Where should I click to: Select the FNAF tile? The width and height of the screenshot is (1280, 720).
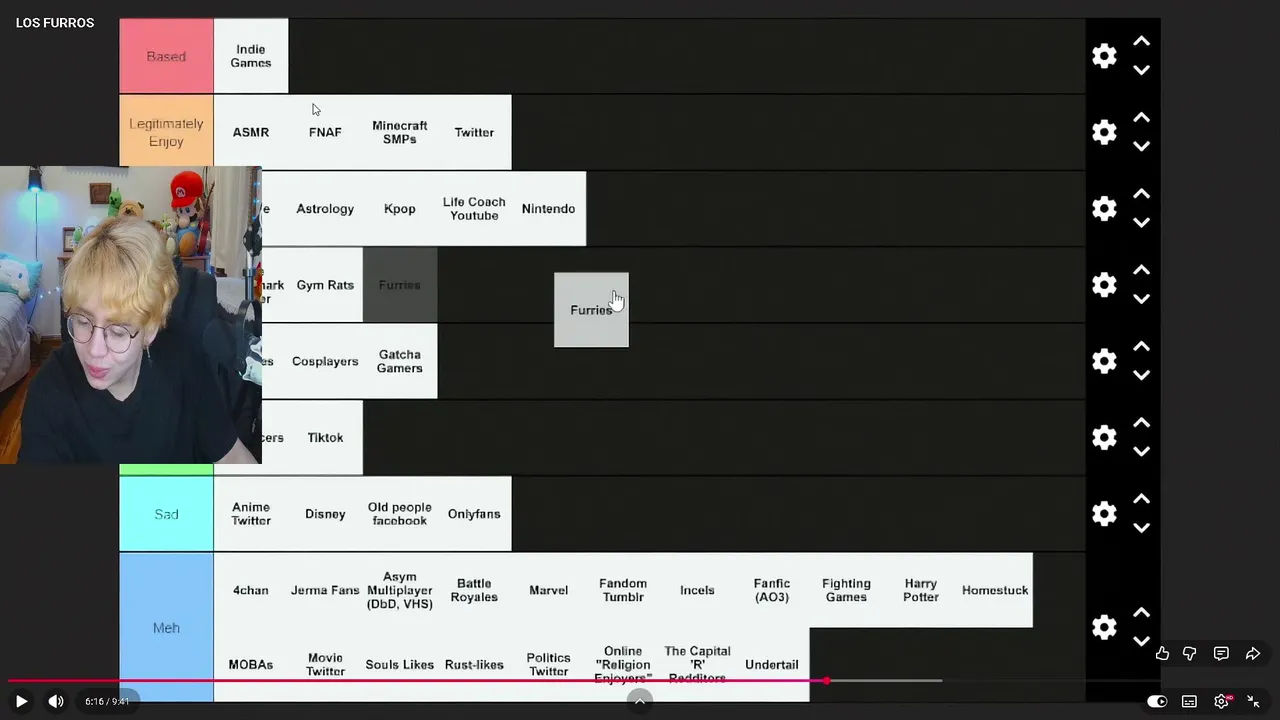pyautogui.click(x=325, y=132)
